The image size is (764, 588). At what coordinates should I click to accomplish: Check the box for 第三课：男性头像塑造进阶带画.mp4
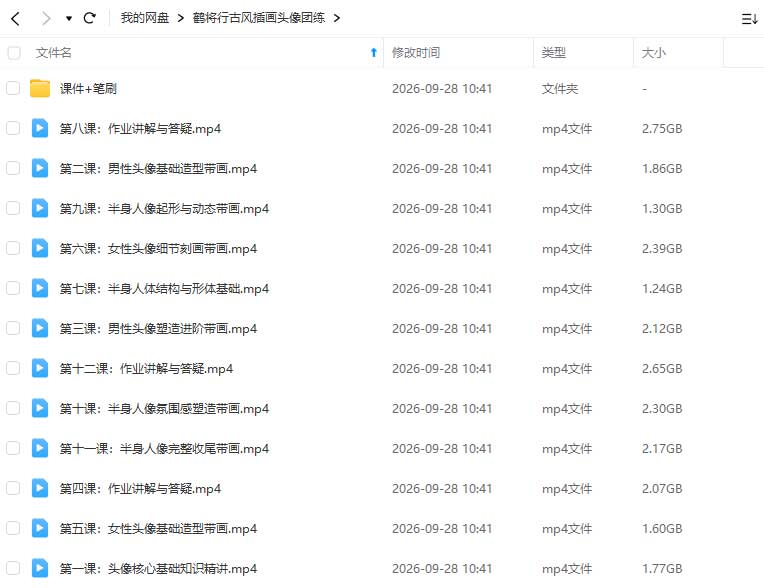13,328
